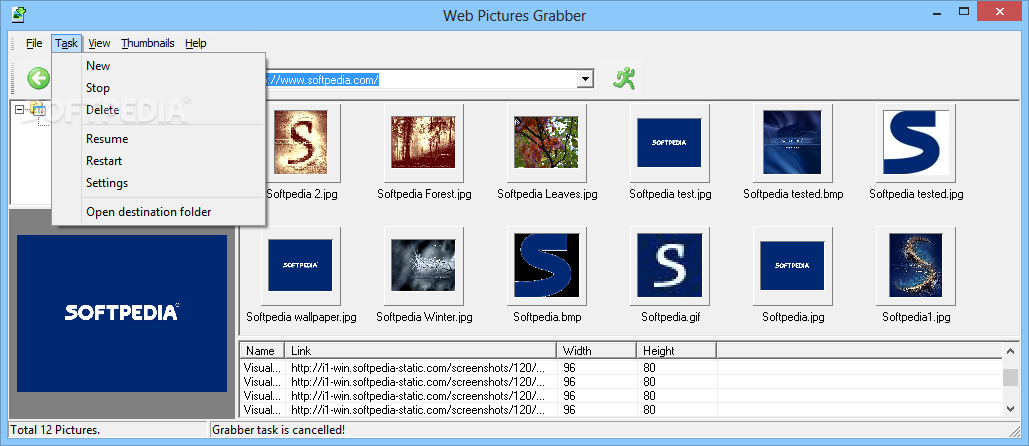Select the Softpedia 2.jpg thumbnail
The width and height of the screenshot is (1029, 446).
point(301,142)
